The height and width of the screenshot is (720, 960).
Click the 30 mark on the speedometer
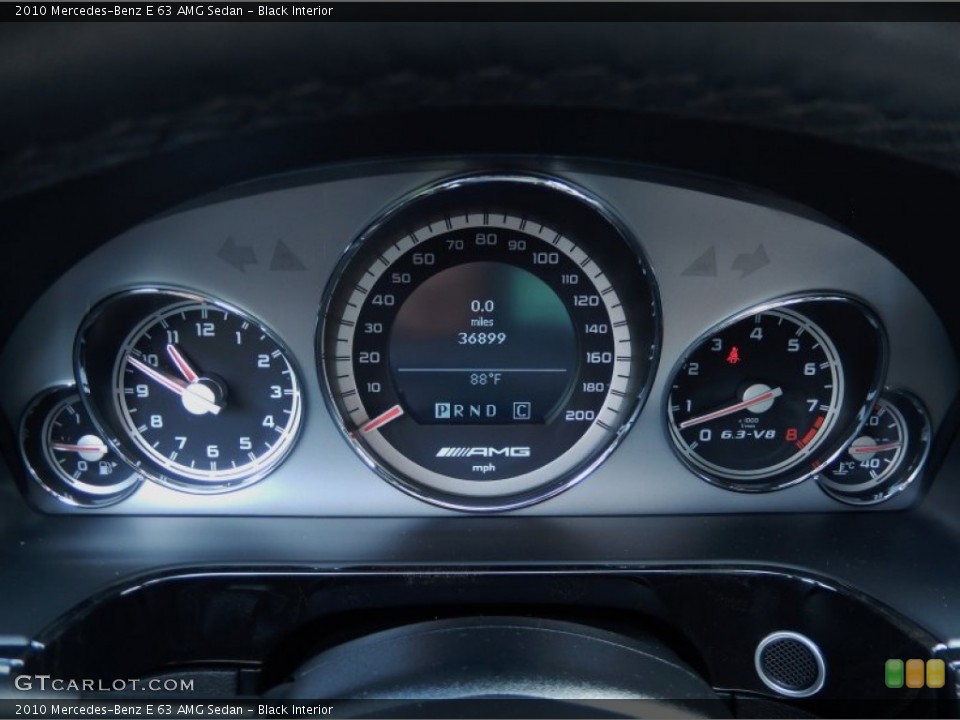(x=373, y=328)
